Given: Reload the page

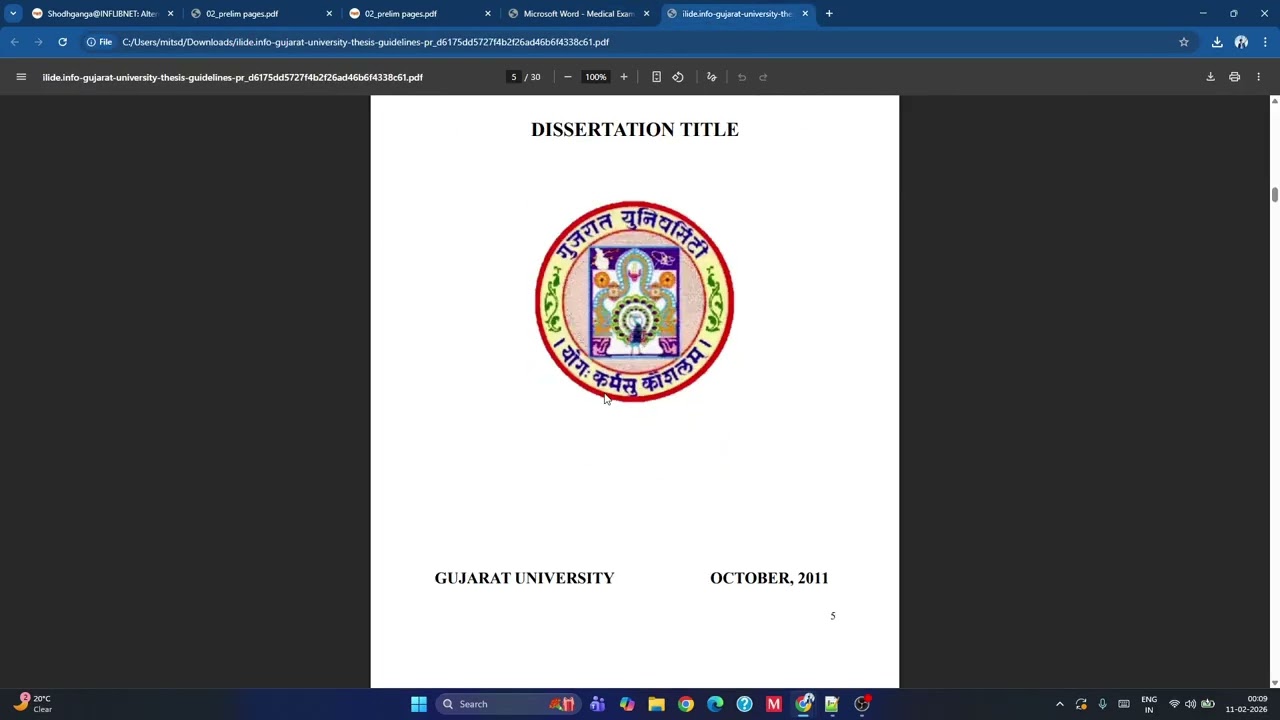Looking at the screenshot, I should (x=62, y=42).
